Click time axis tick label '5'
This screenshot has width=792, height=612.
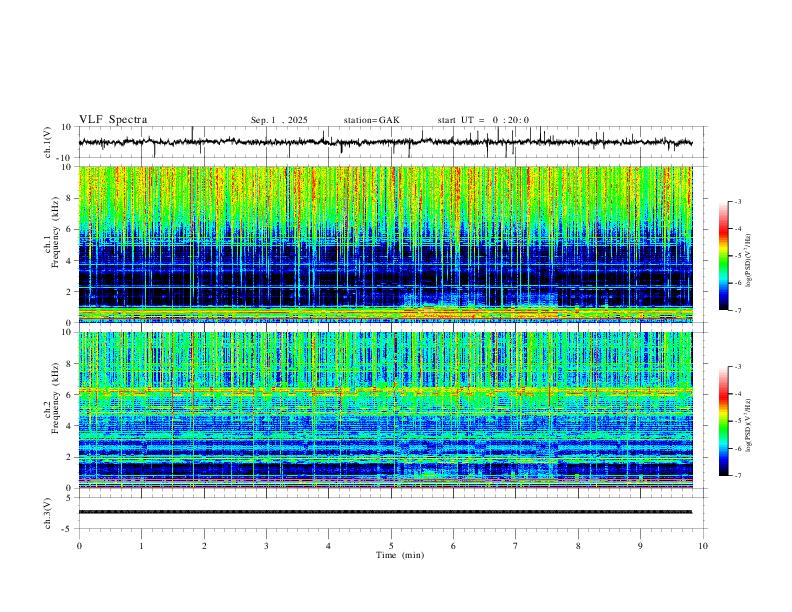click(391, 546)
